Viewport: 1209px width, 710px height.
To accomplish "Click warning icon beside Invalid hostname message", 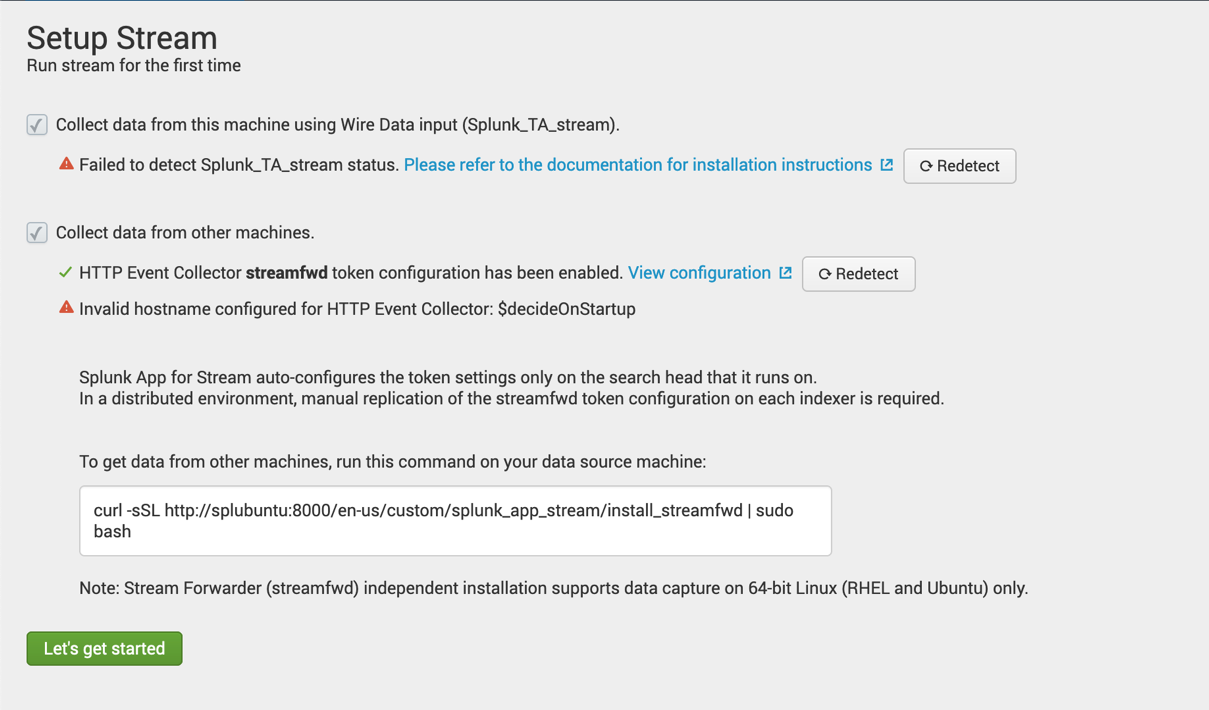I will pyautogui.click(x=66, y=308).
